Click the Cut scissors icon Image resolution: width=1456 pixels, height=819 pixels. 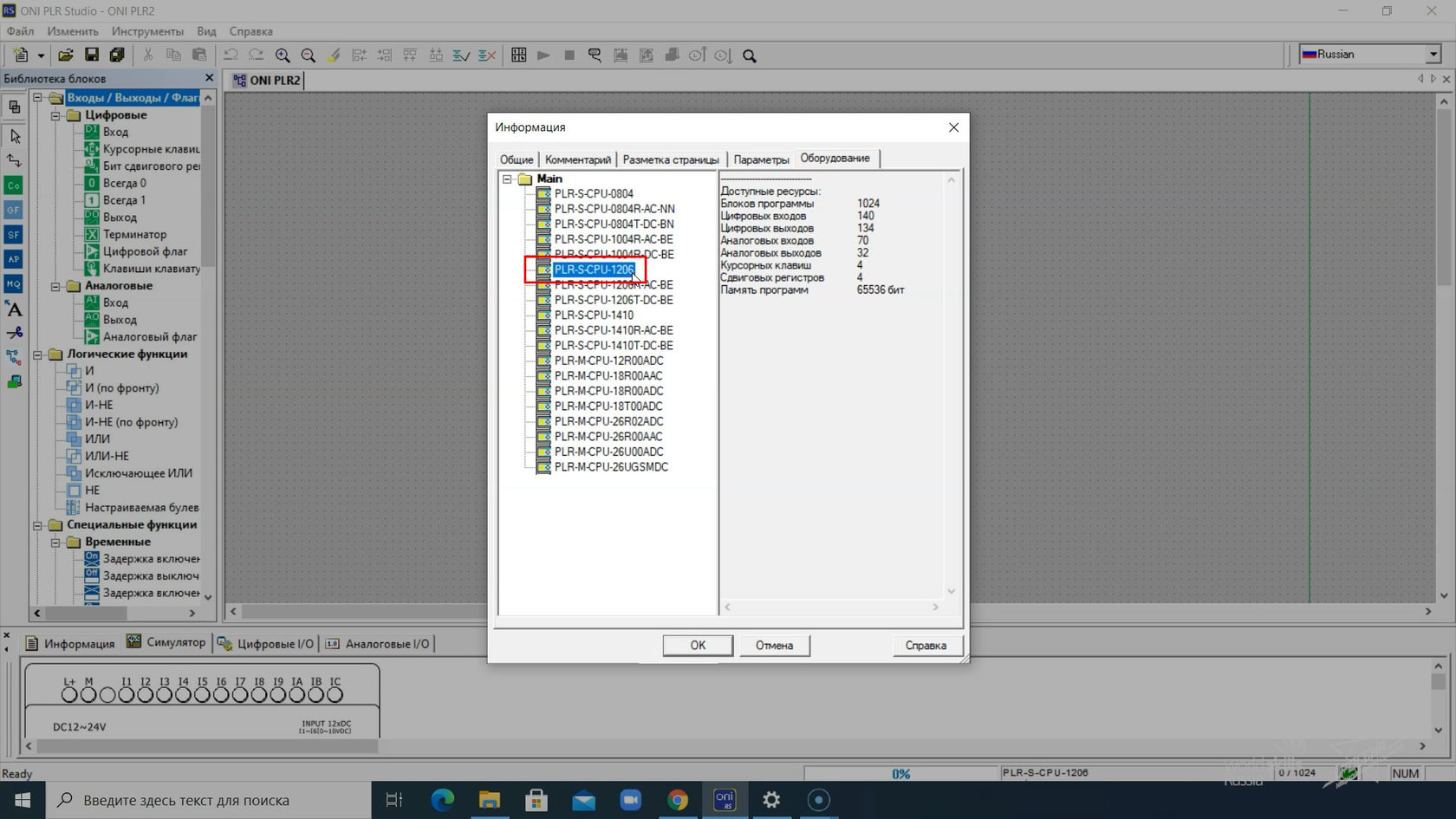[148, 55]
